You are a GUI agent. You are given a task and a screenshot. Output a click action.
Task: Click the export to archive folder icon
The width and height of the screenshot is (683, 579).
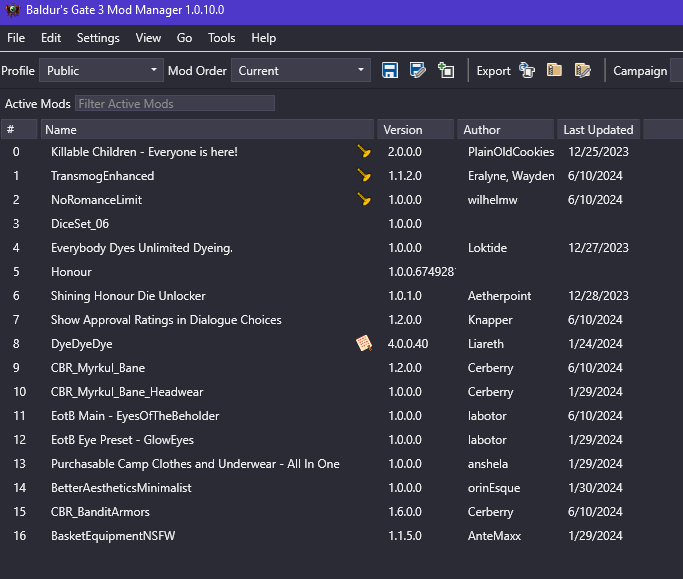tap(554, 70)
